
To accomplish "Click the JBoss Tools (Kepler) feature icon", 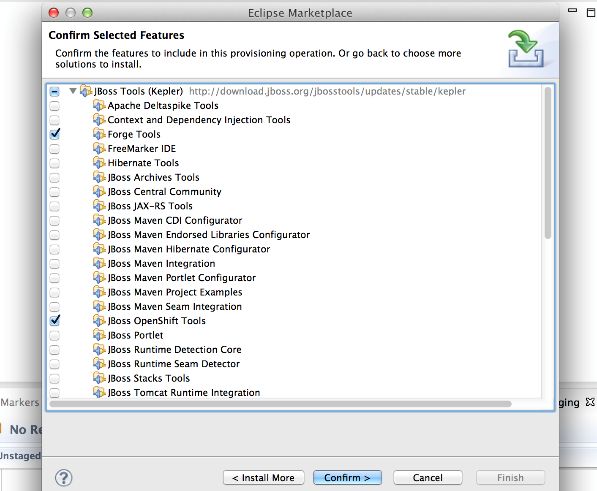I will click(x=86, y=91).
